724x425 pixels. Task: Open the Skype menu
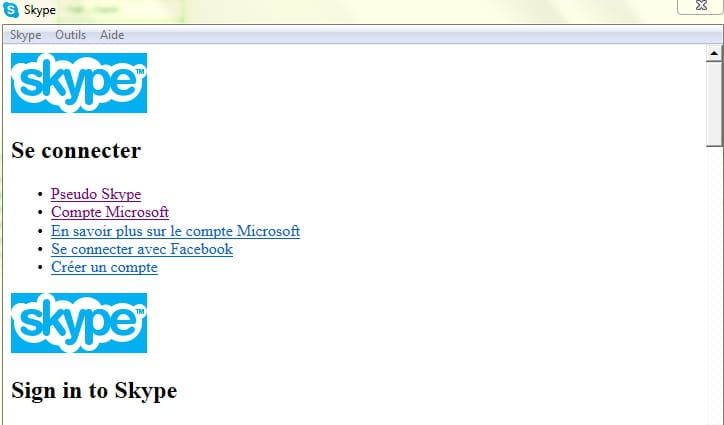point(25,35)
